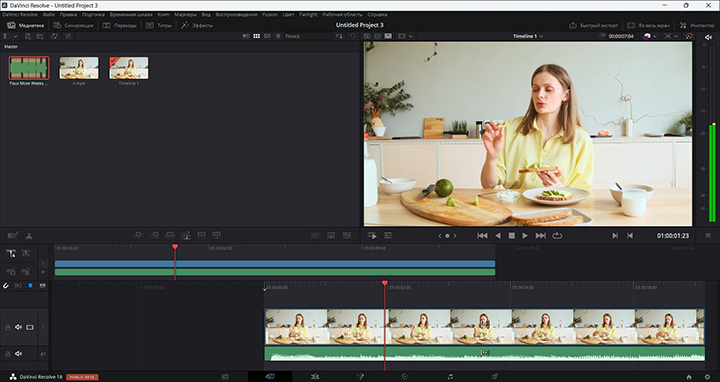Click the blue marker flag icon
Image resolution: width=720 pixels, height=382 pixels.
[x=30, y=286]
